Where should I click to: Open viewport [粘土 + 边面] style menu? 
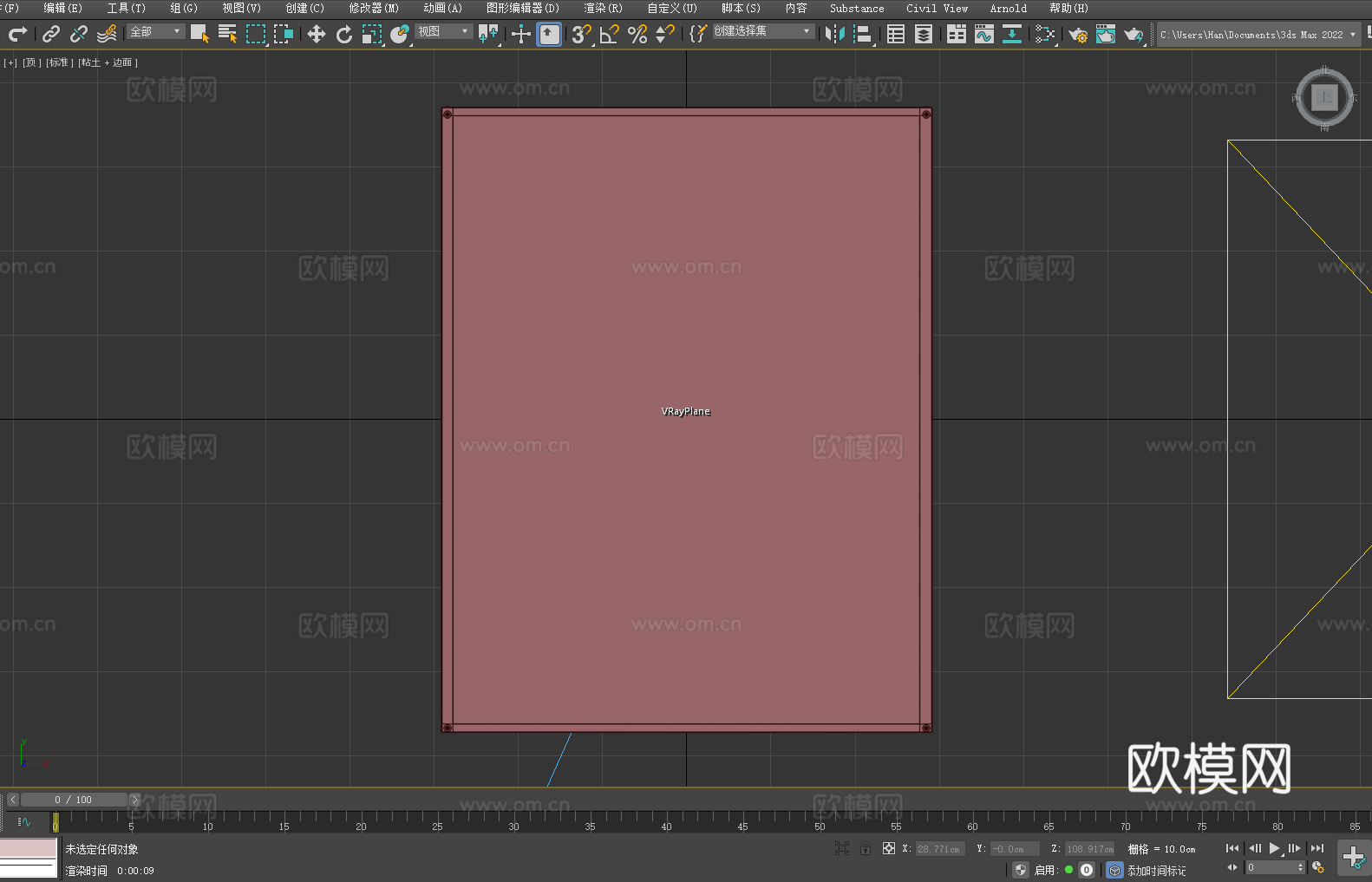[x=108, y=62]
